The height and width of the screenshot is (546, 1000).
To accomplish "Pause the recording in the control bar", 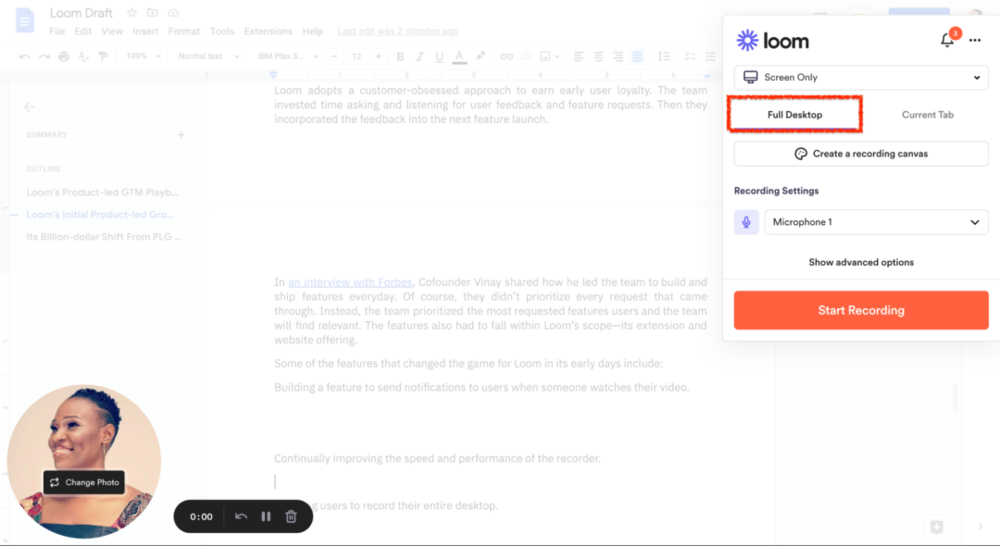I will click(266, 517).
